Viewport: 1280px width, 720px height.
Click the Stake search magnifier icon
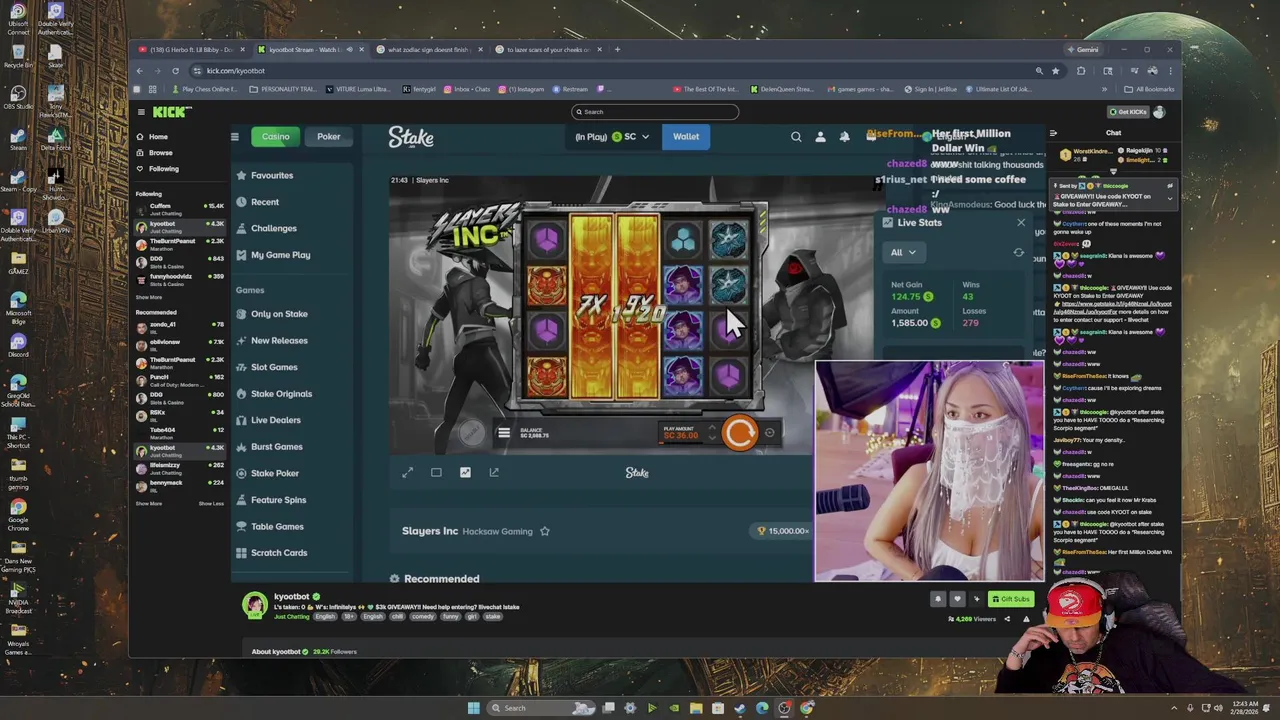tap(796, 137)
